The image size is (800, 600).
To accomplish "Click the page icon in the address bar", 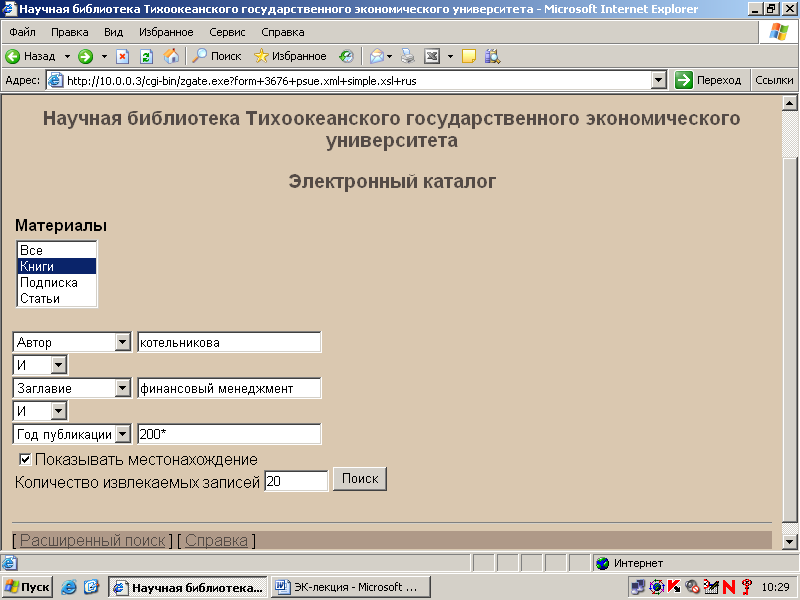I will [56, 81].
